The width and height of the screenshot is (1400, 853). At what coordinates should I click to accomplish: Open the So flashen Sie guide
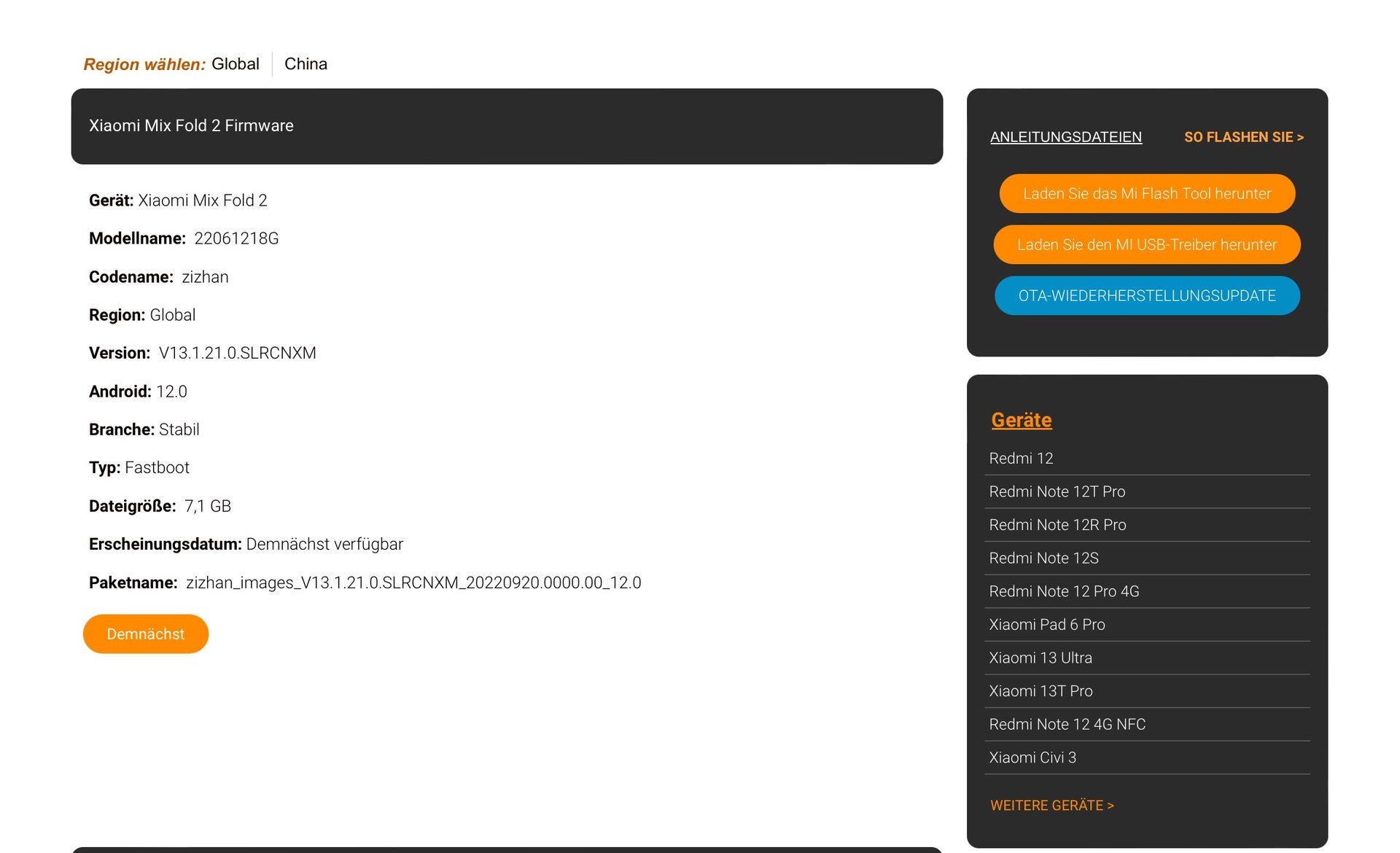[1243, 137]
